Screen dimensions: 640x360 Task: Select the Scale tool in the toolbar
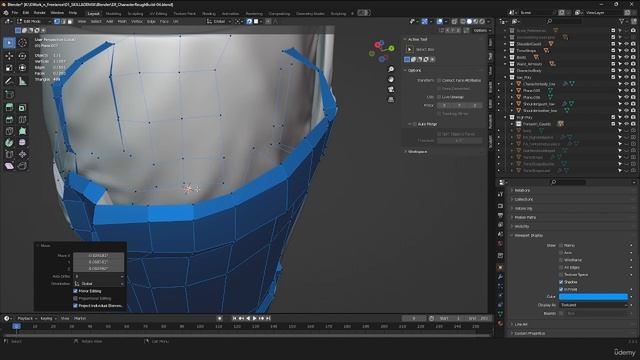[x=9, y=68]
